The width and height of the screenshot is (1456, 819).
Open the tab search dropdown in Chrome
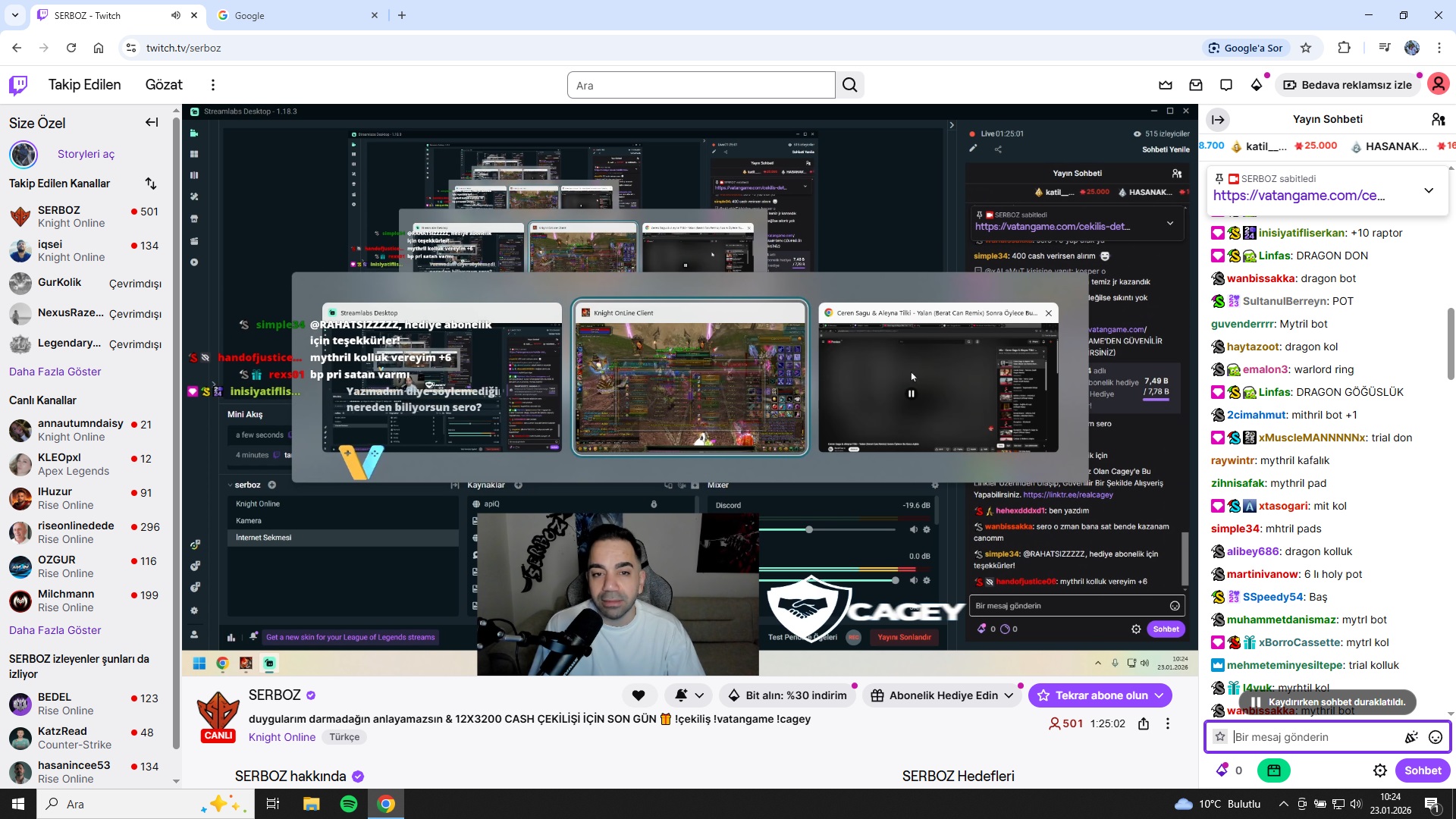[x=15, y=15]
